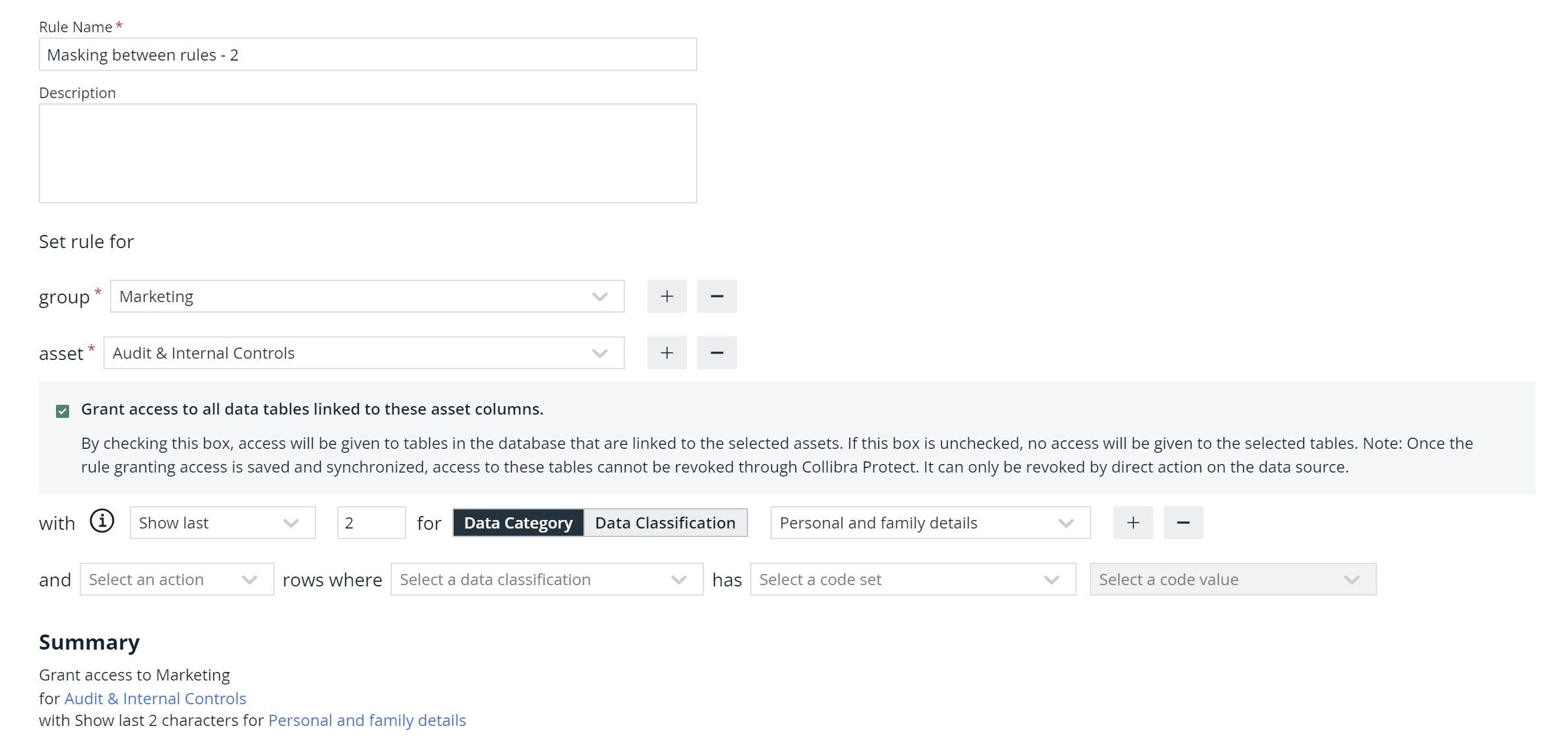Viewport: 1568px width, 749px height.
Task: Add another asset with the plus icon
Action: 666,353
